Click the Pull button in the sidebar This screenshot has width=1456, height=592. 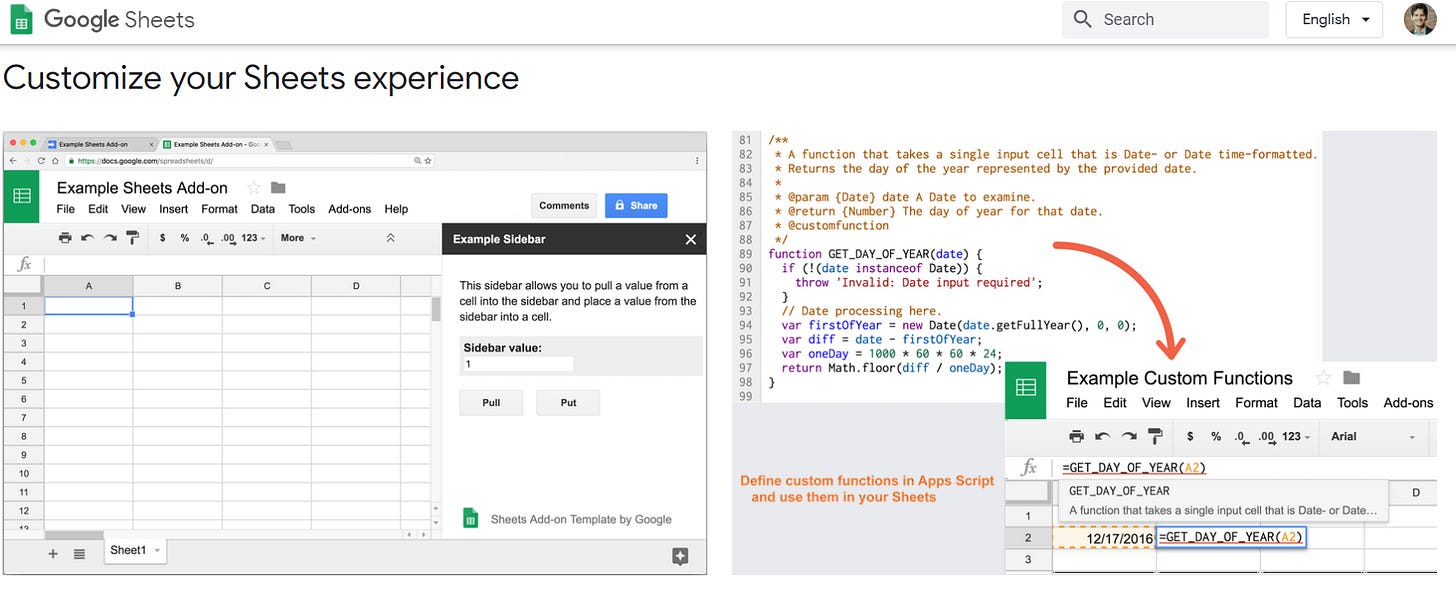pos(491,402)
